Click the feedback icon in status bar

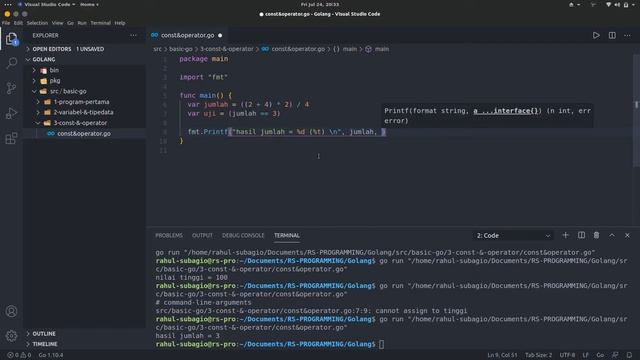(x=615, y=355)
